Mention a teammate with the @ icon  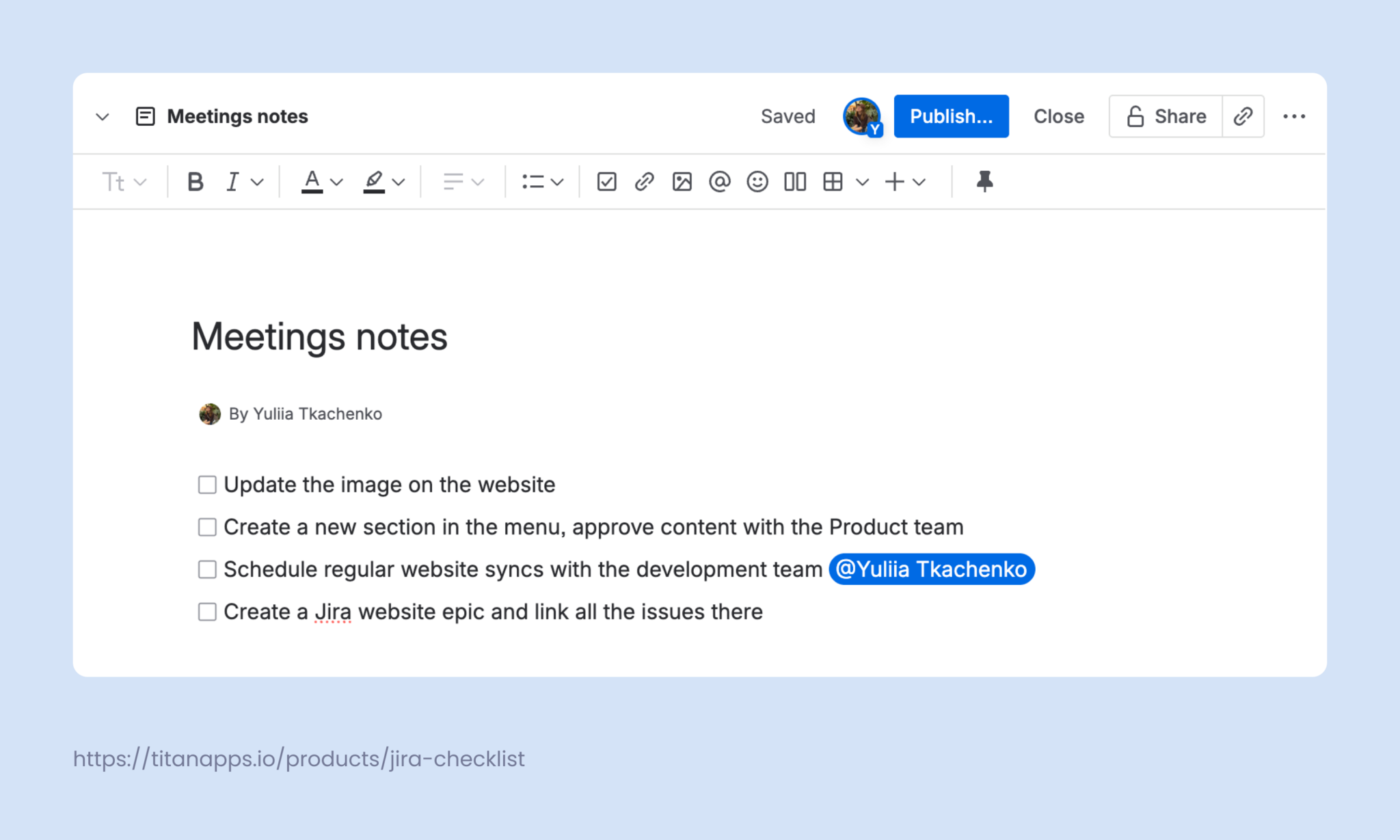(x=720, y=181)
